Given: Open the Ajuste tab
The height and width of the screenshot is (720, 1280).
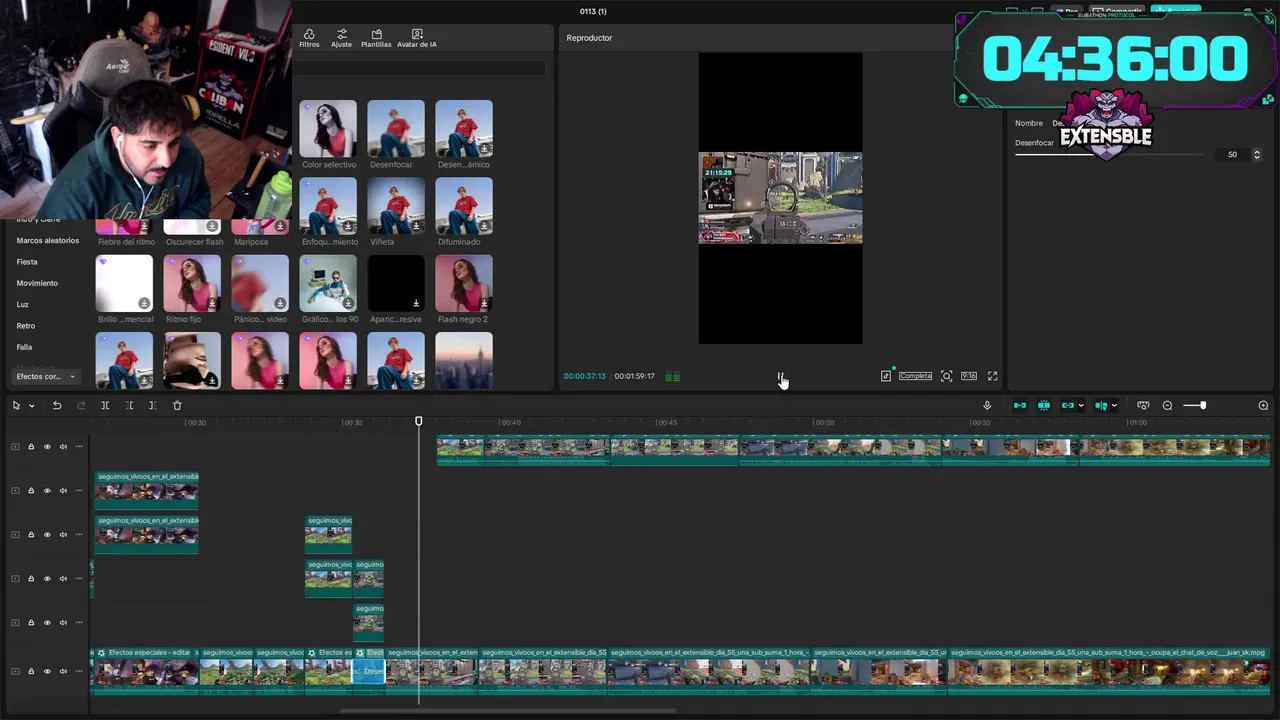Looking at the screenshot, I should (342, 38).
